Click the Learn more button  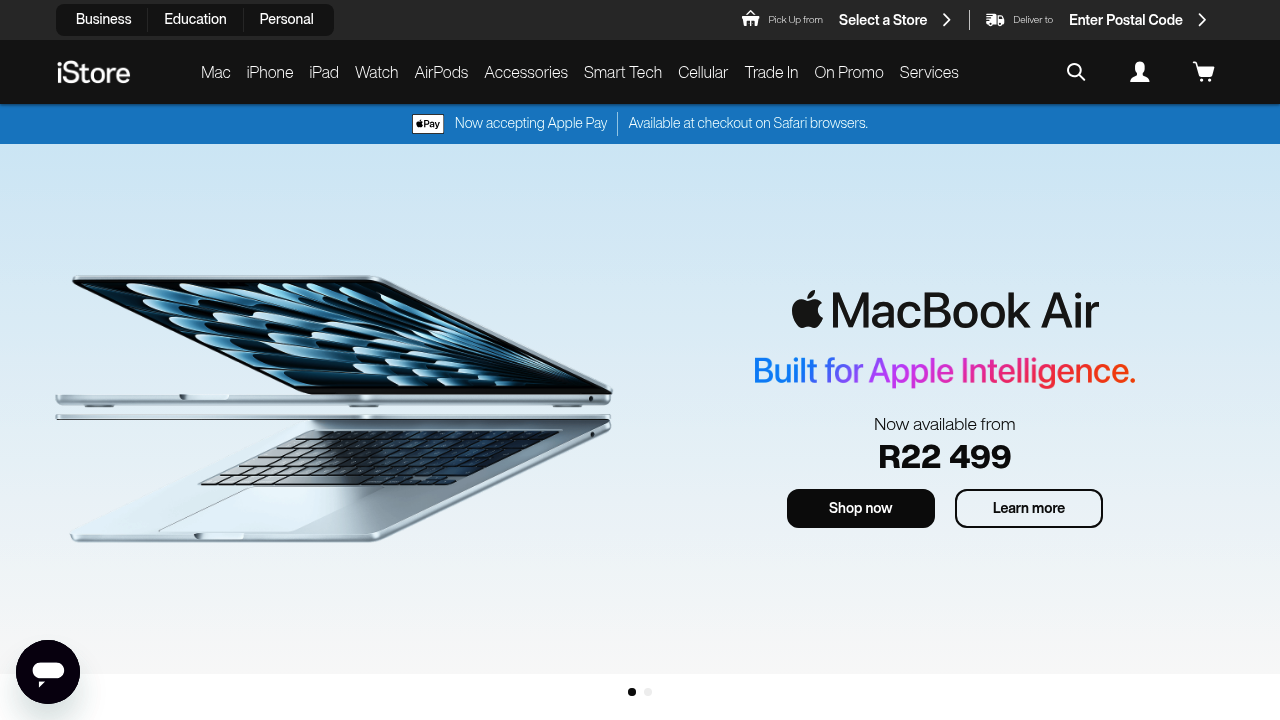click(x=1029, y=508)
